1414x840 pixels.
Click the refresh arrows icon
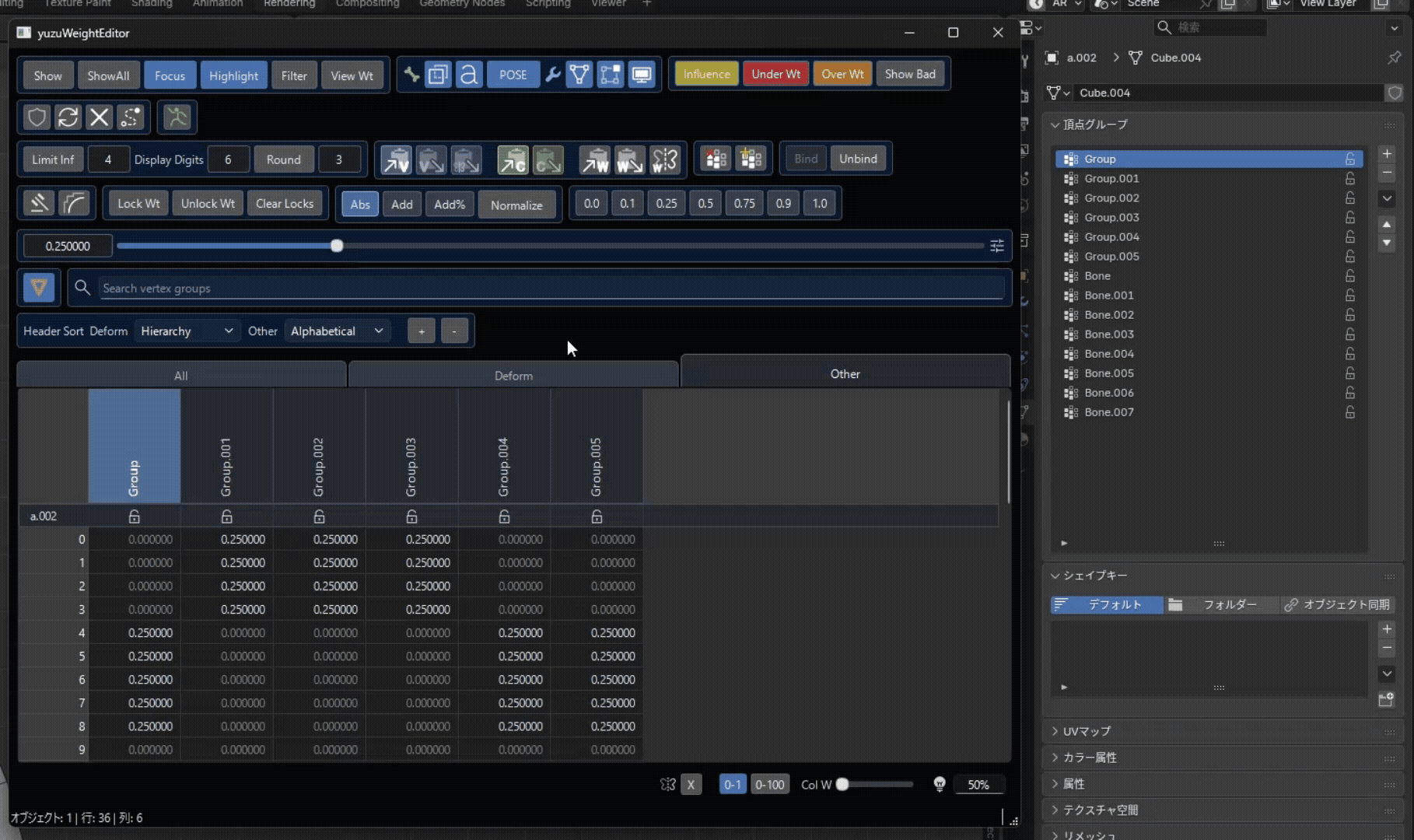click(x=68, y=117)
